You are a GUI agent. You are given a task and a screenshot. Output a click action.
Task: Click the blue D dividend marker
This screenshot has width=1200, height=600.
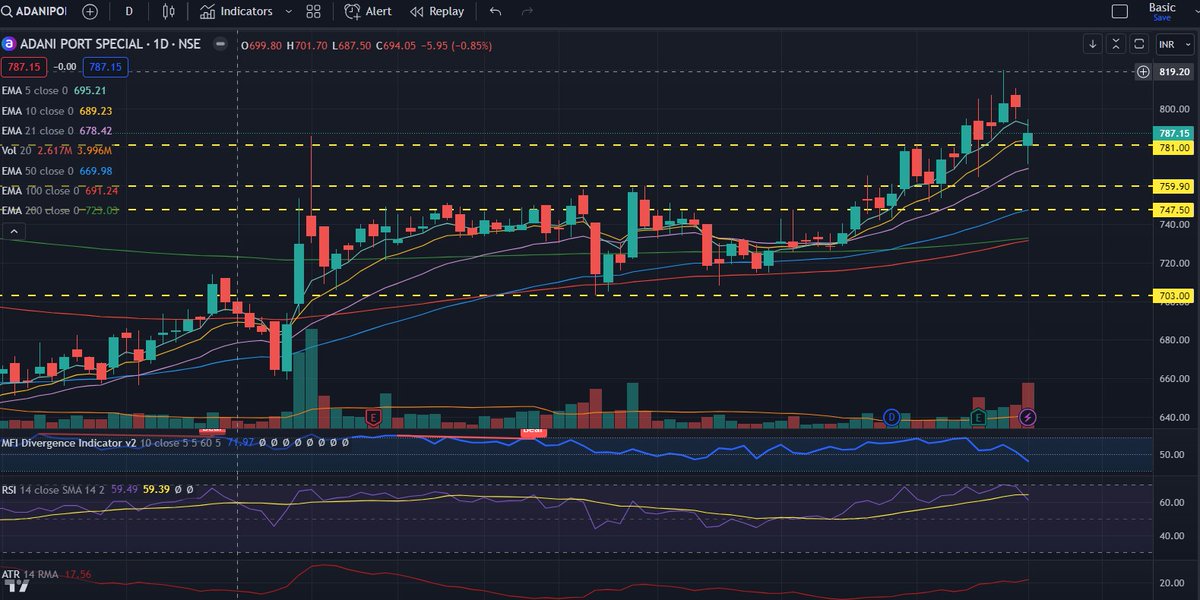(892, 416)
